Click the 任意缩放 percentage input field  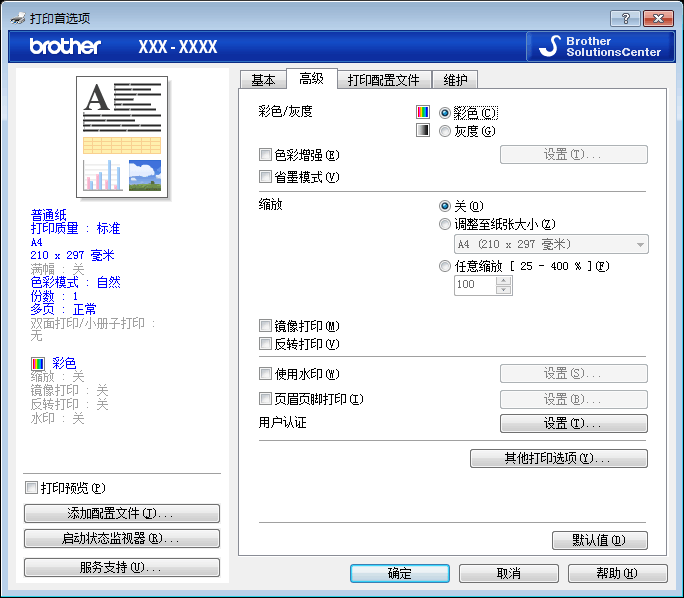click(474, 285)
